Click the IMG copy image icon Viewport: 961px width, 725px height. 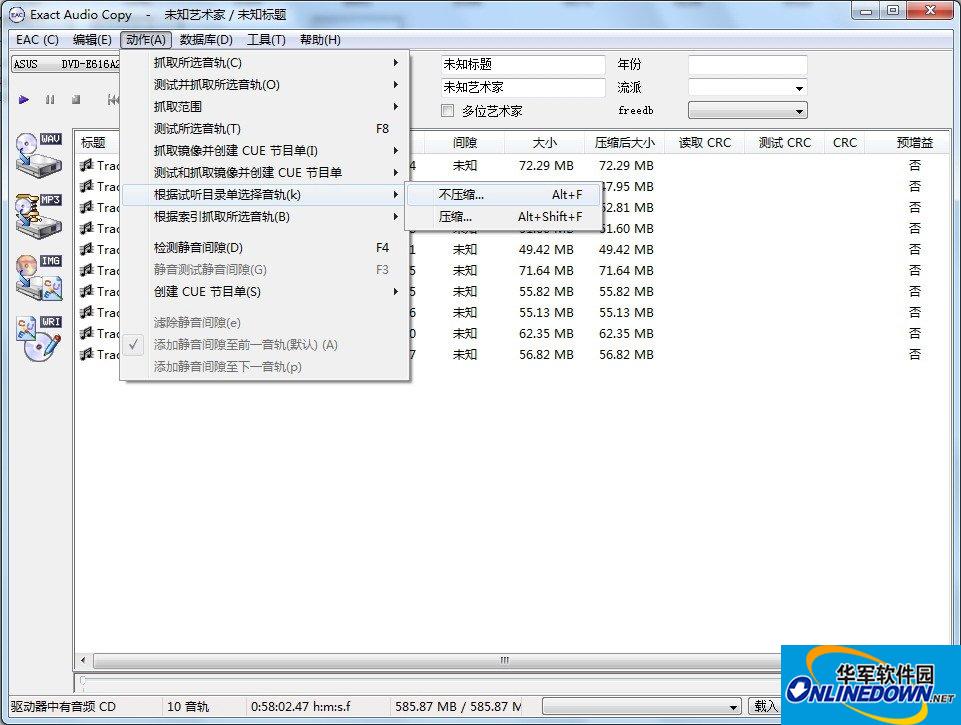[x=39, y=277]
